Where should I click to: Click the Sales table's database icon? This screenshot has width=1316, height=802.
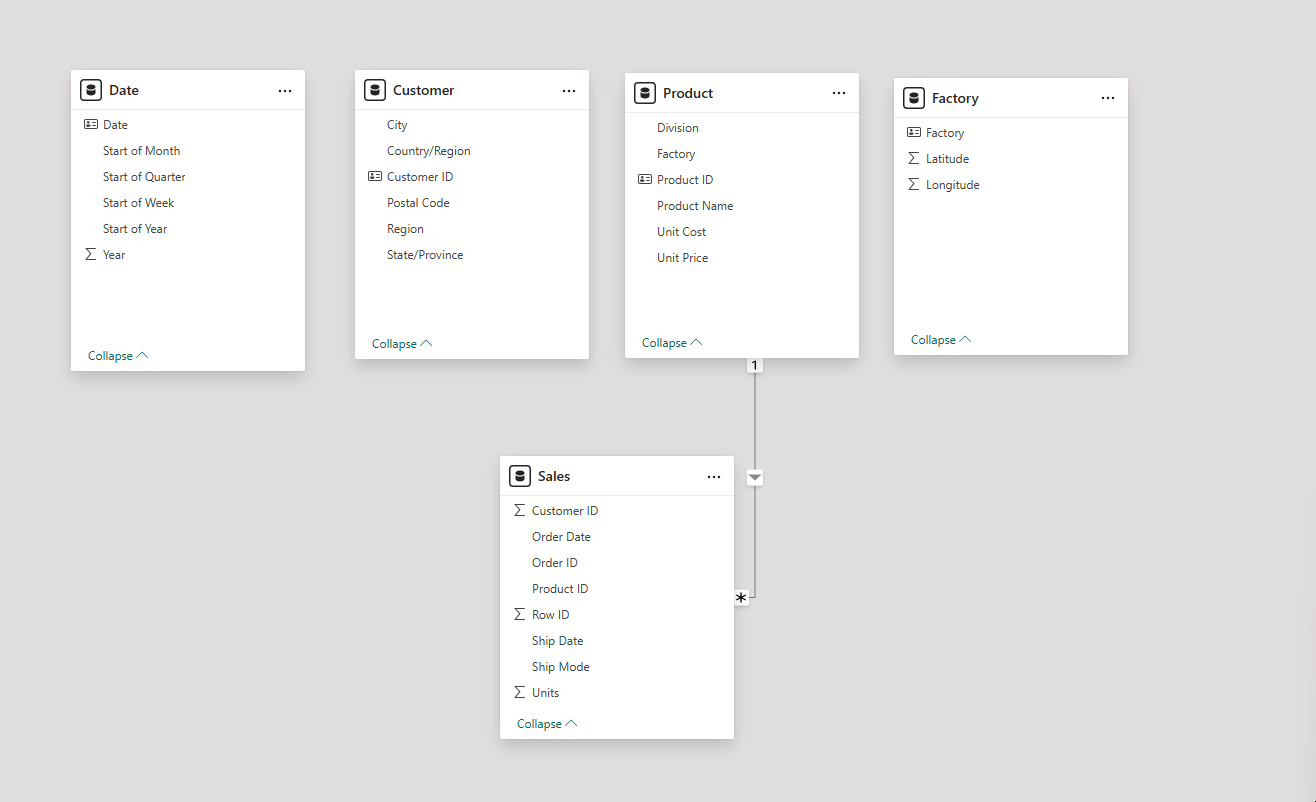click(x=520, y=476)
